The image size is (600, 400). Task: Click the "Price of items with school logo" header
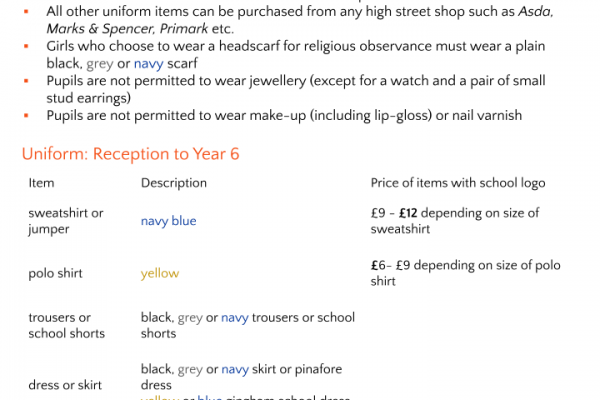pos(458,183)
